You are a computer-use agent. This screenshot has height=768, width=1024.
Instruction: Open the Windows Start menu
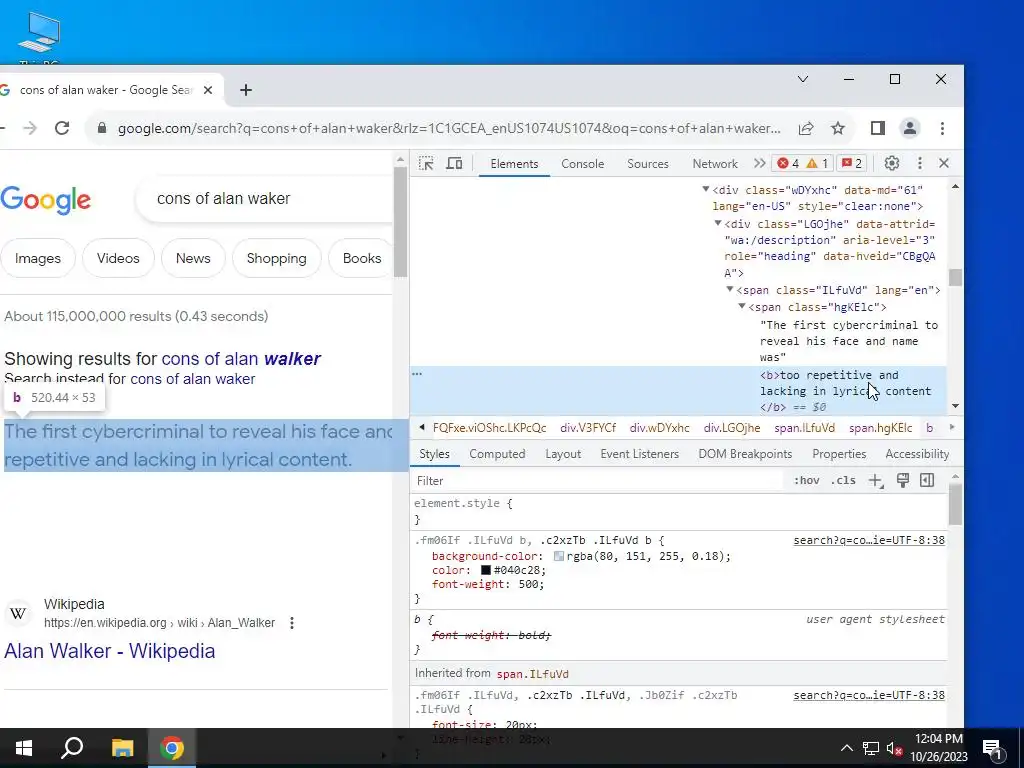click(x=24, y=748)
